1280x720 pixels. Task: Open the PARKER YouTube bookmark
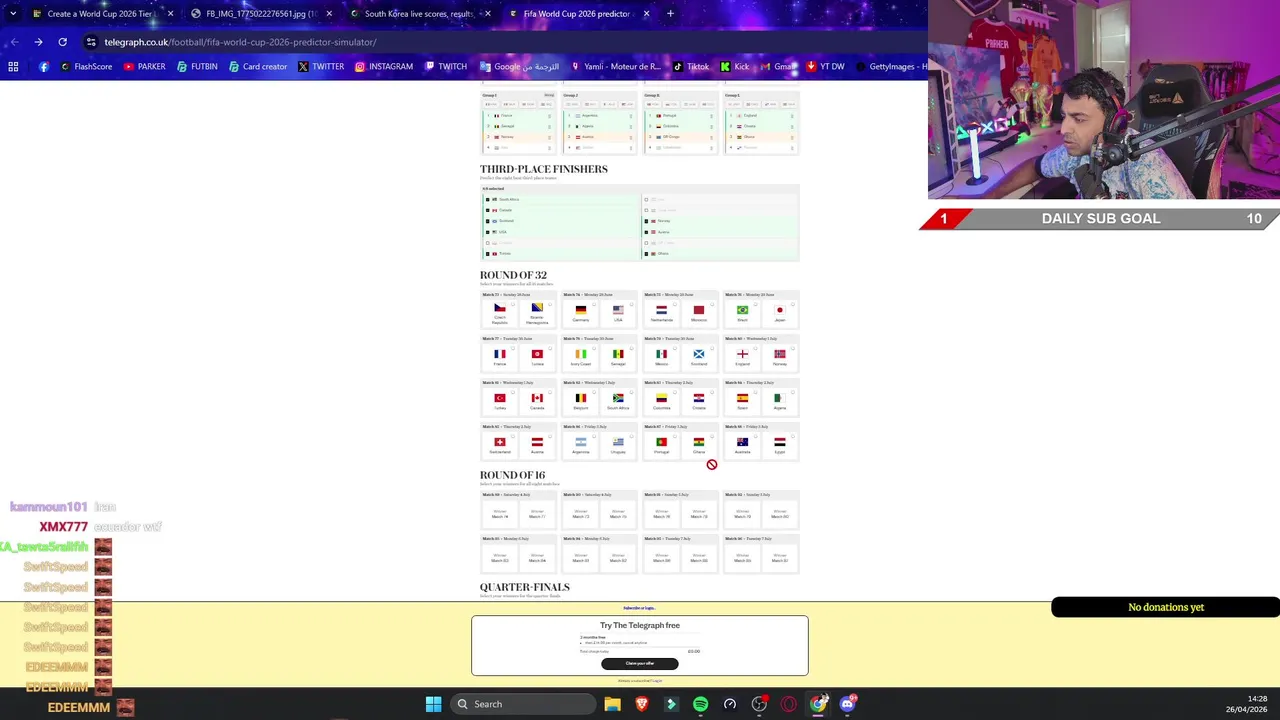pos(144,66)
